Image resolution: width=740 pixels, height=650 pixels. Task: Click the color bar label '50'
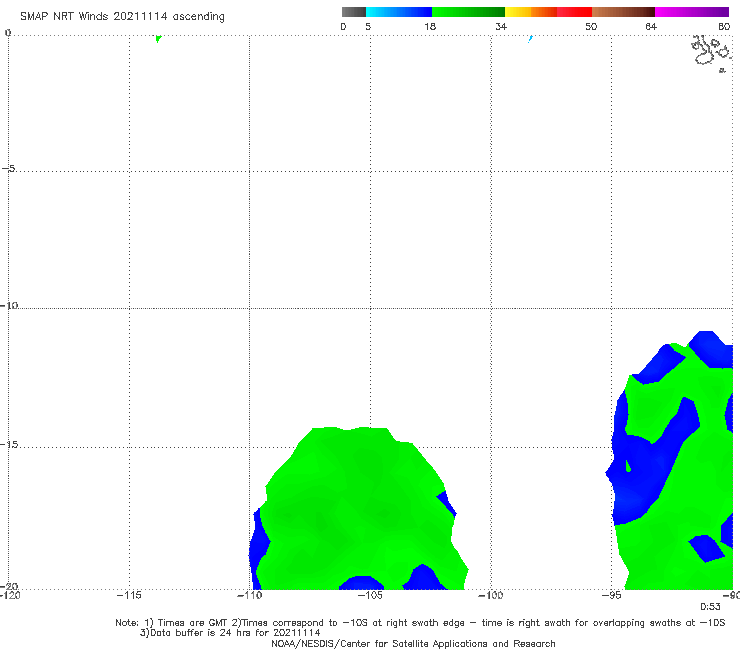(591, 27)
